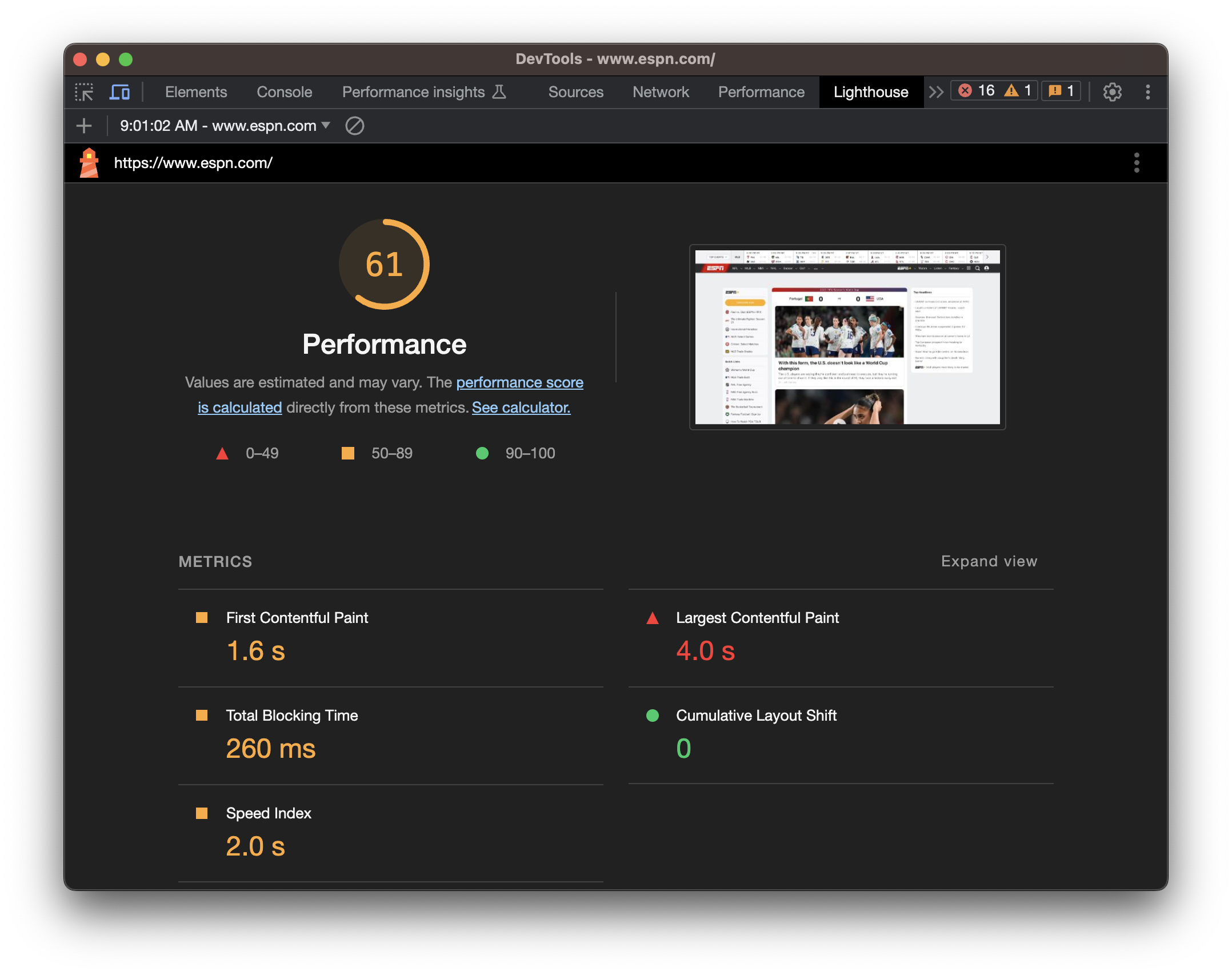Click the clear all reports icon
1232x975 pixels.
pos(354,126)
